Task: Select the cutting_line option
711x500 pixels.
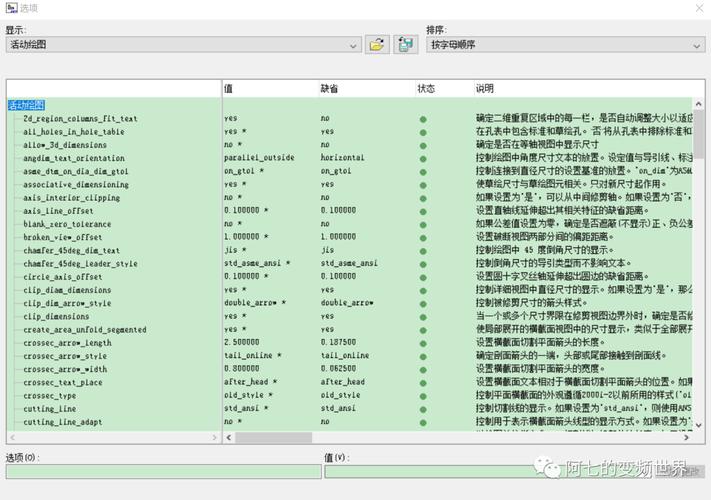Action: click(x=49, y=409)
